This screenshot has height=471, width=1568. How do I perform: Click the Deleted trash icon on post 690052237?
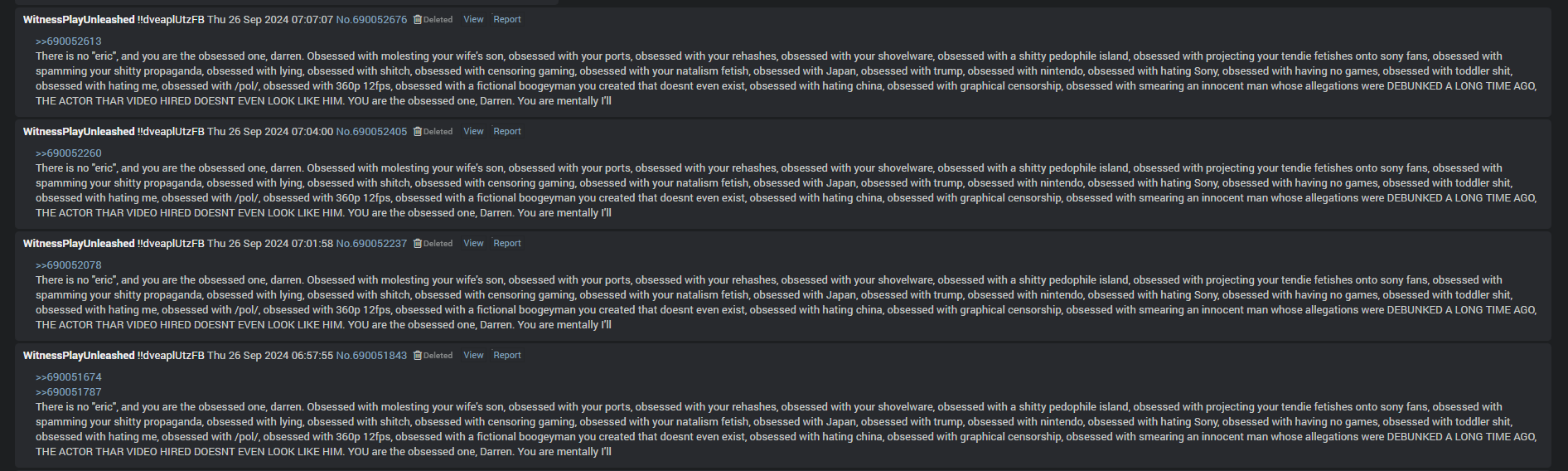(x=418, y=243)
